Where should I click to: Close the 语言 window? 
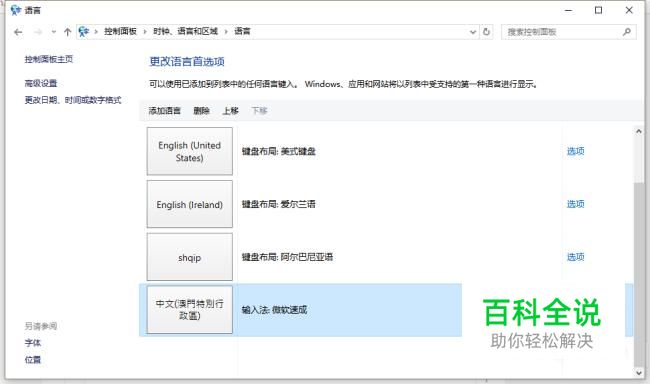point(629,10)
